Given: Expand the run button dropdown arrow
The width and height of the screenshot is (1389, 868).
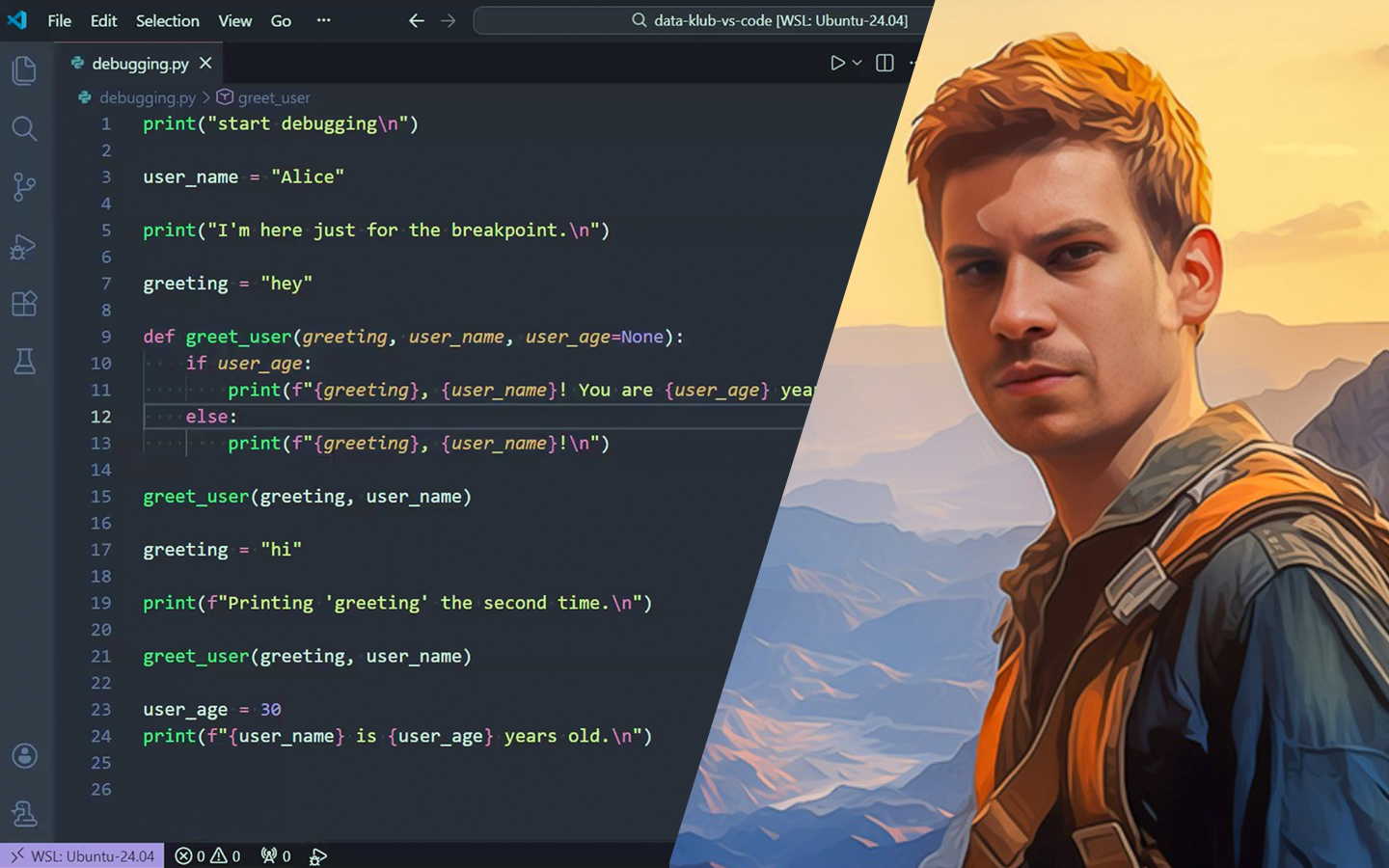Looking at the screenshot, I should pyautogui.click(x=858, y=63).
